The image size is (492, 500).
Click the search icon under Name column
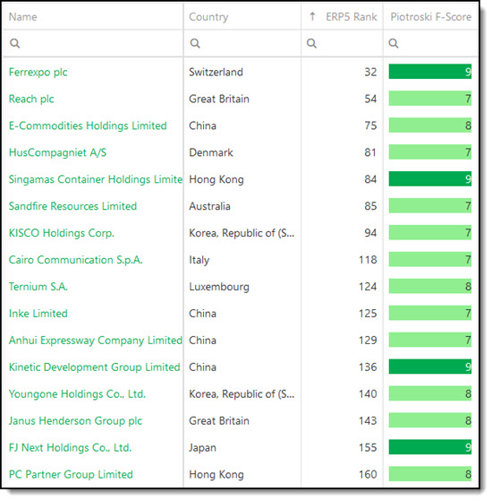(x=15, y=43)
